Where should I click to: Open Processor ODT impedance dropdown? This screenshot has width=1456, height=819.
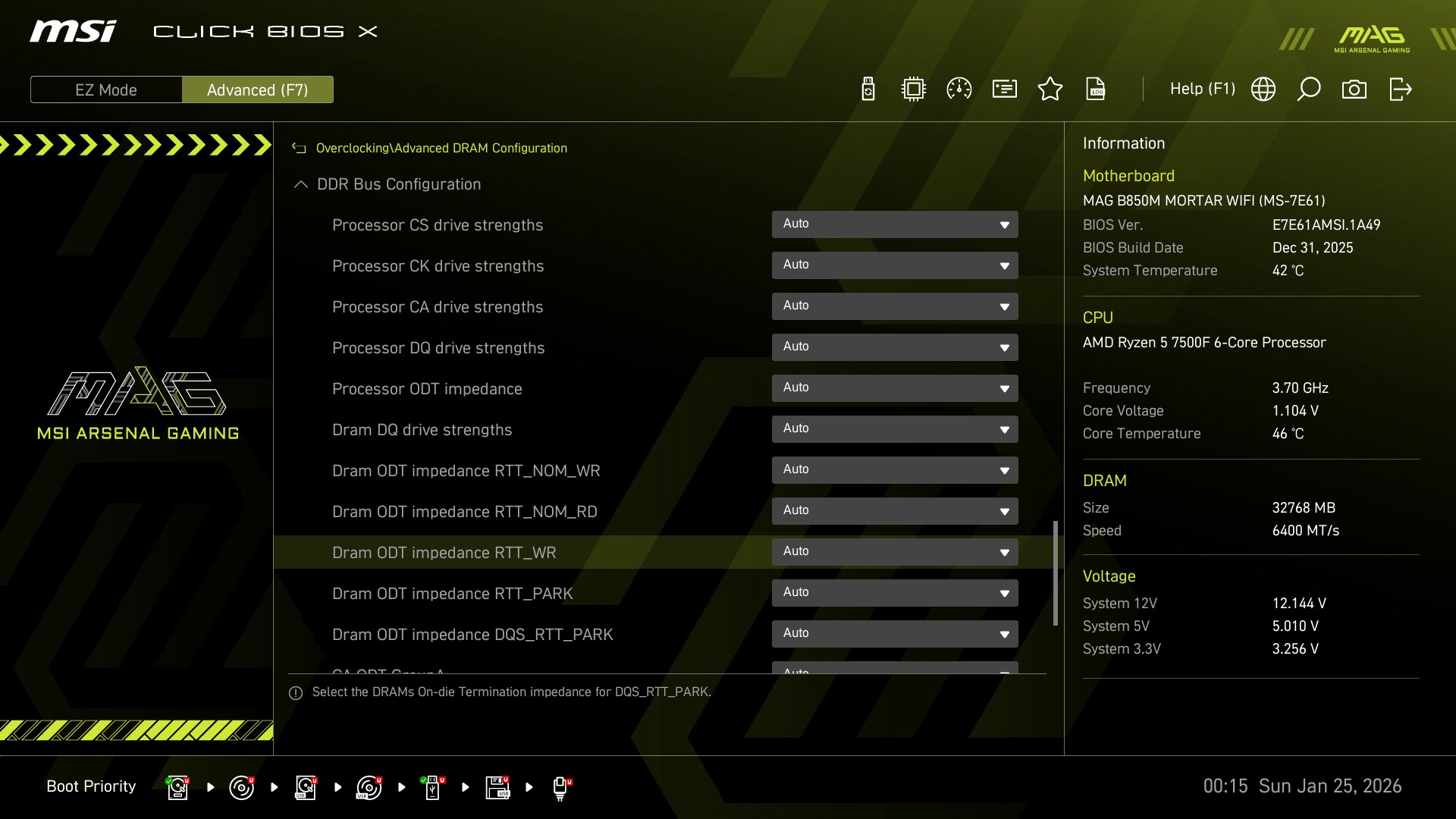coord(895,388)
